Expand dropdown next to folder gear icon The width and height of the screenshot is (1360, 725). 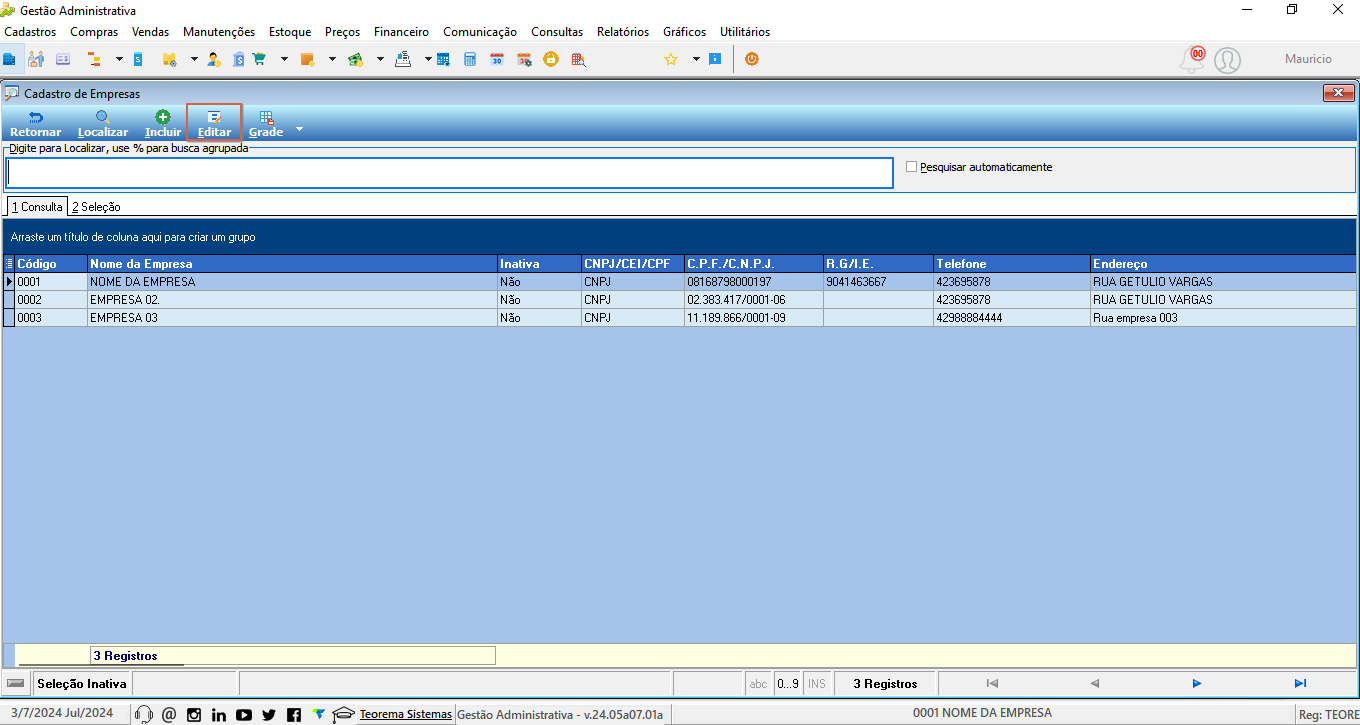point(194,60)
